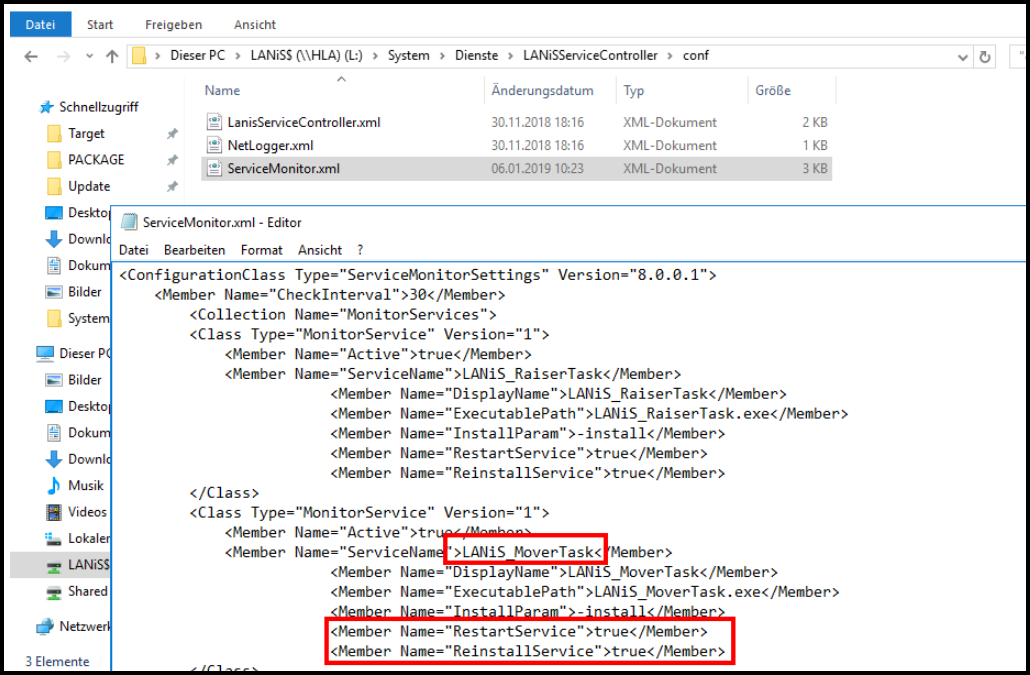1030x675 pixels.
Task: Go back in Explorer navigation
Action: coord(31,56)
